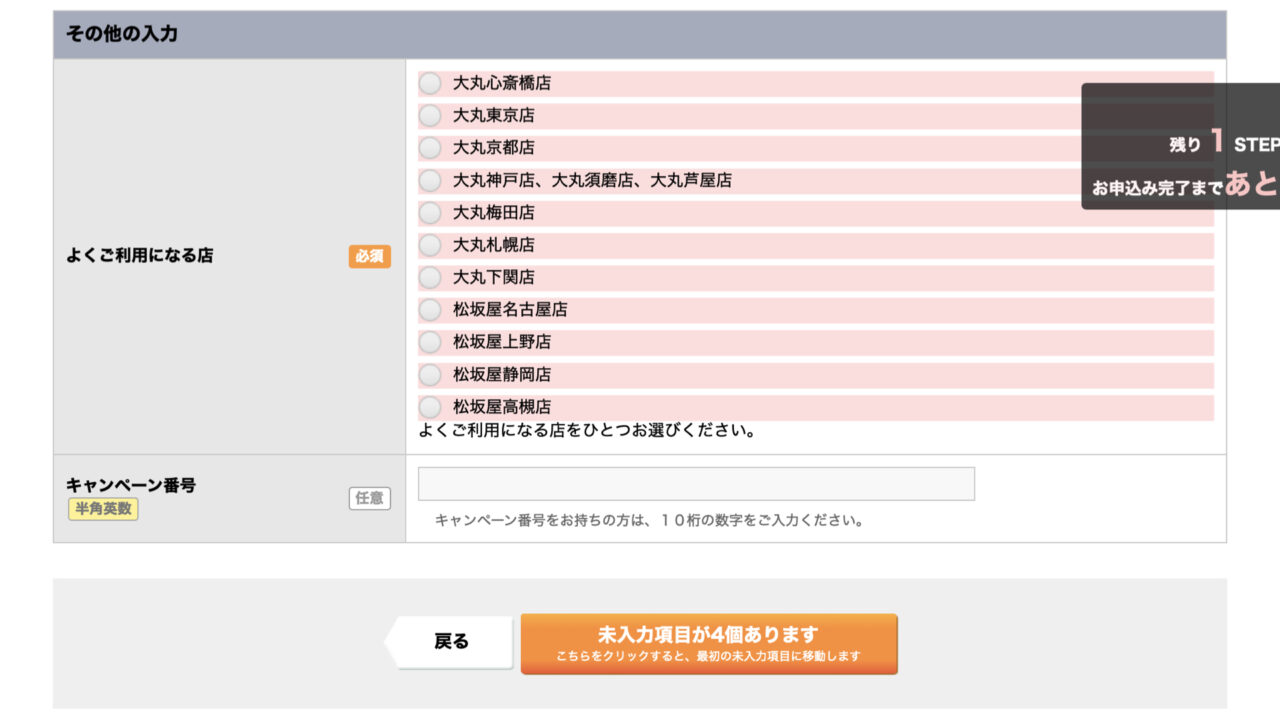Select 大丸神戸店、大丸須磨店、大丸芦屋店 option
This screenshot has height=720, width=1280.
point(430,180)
